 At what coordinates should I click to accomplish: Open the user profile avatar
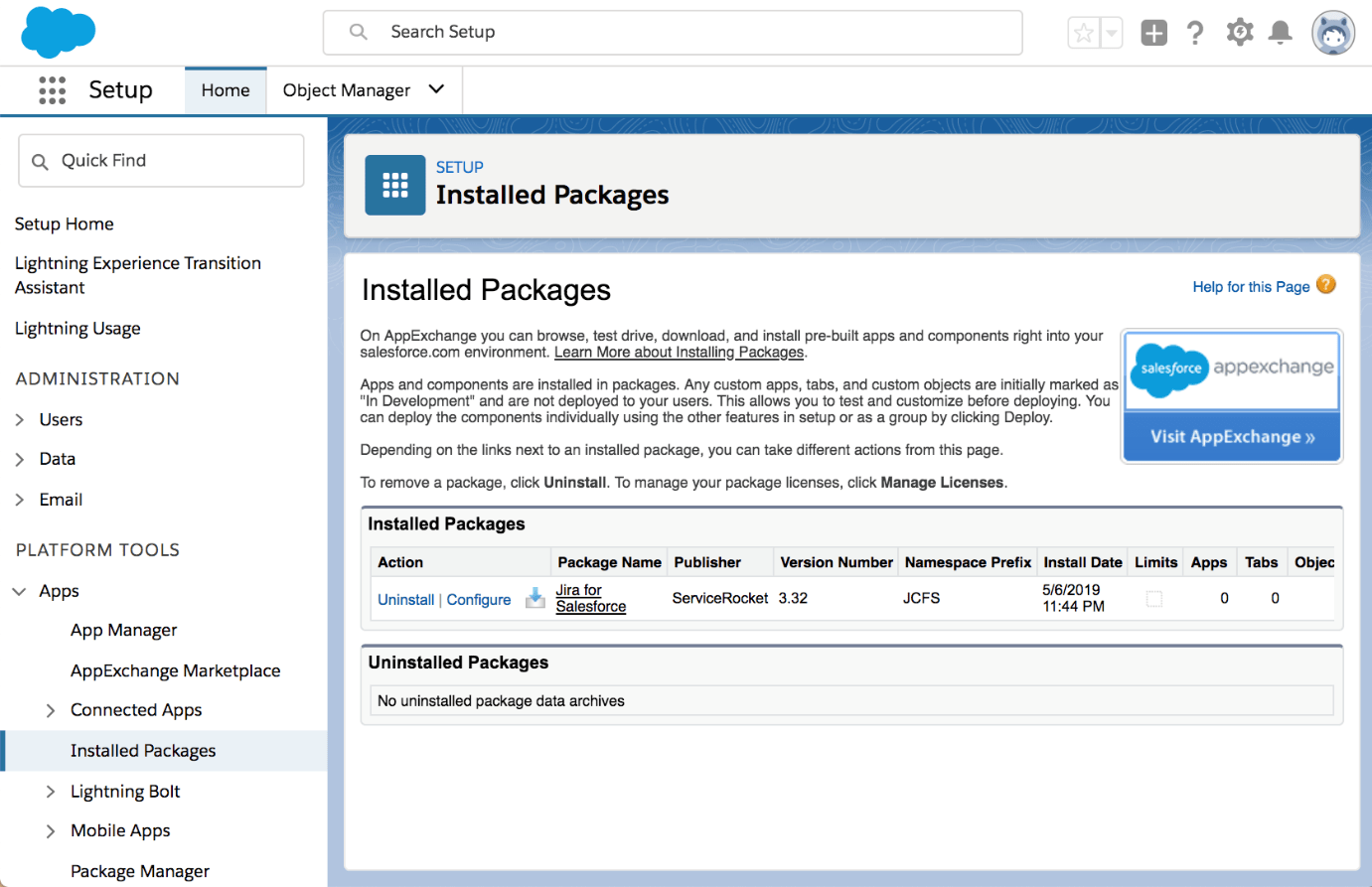pyautogui.click(x=1332, y=33)
